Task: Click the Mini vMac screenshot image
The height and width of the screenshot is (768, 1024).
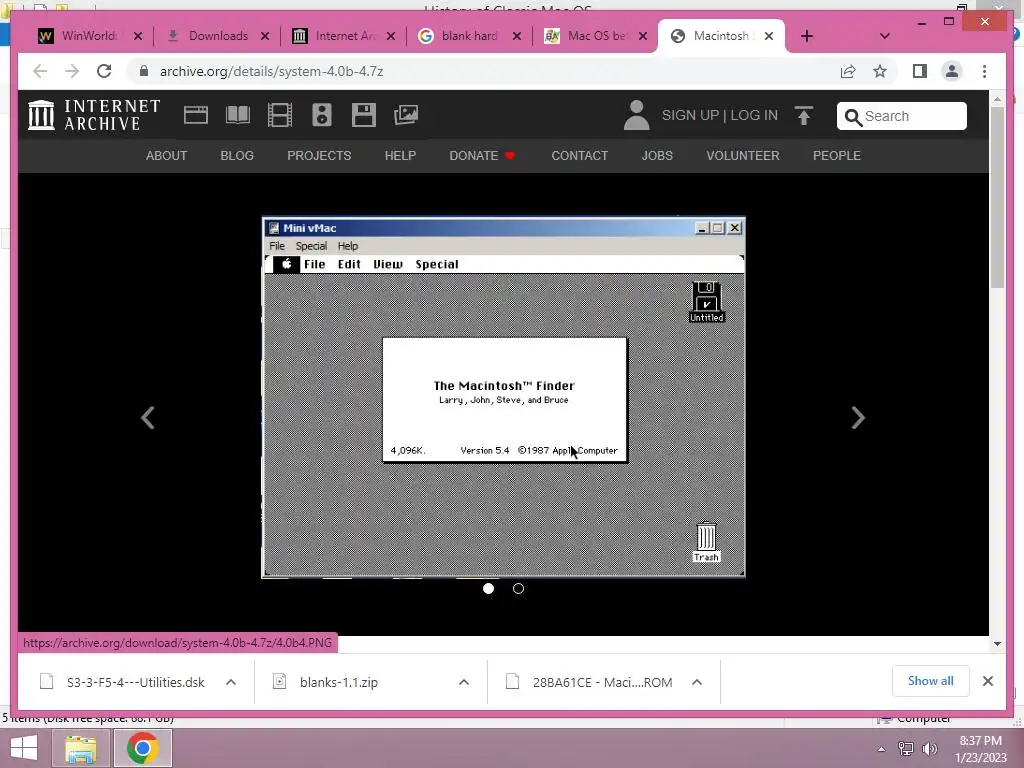Action: click(x=504, y=398)
